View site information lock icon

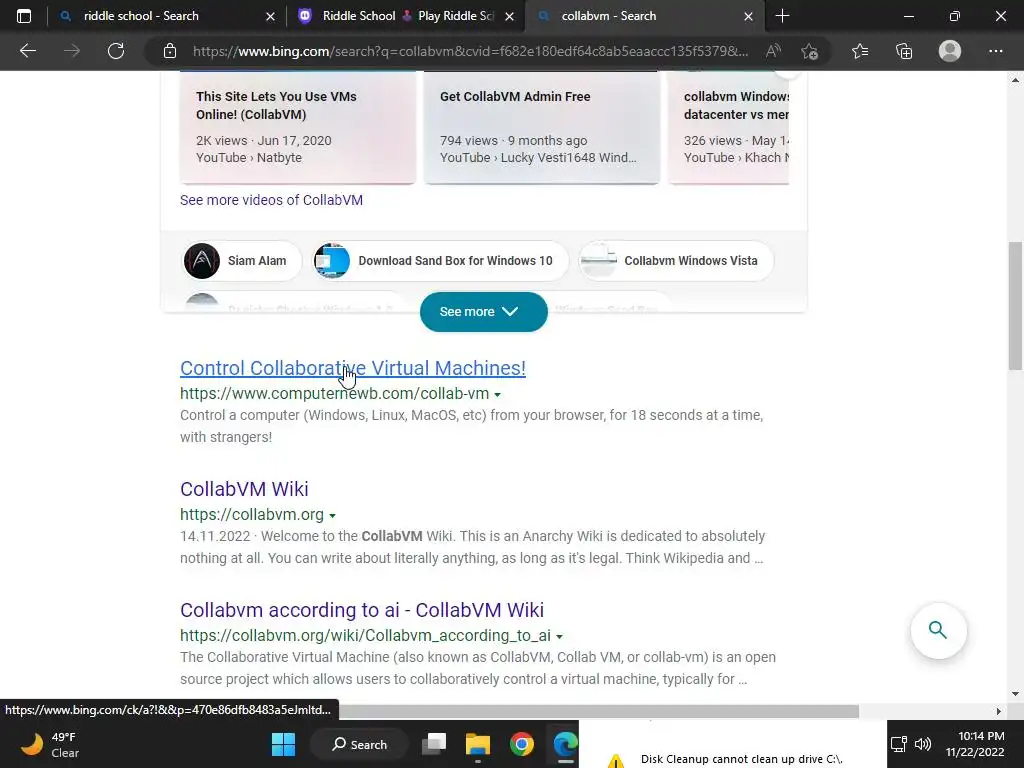pos(170,51)
